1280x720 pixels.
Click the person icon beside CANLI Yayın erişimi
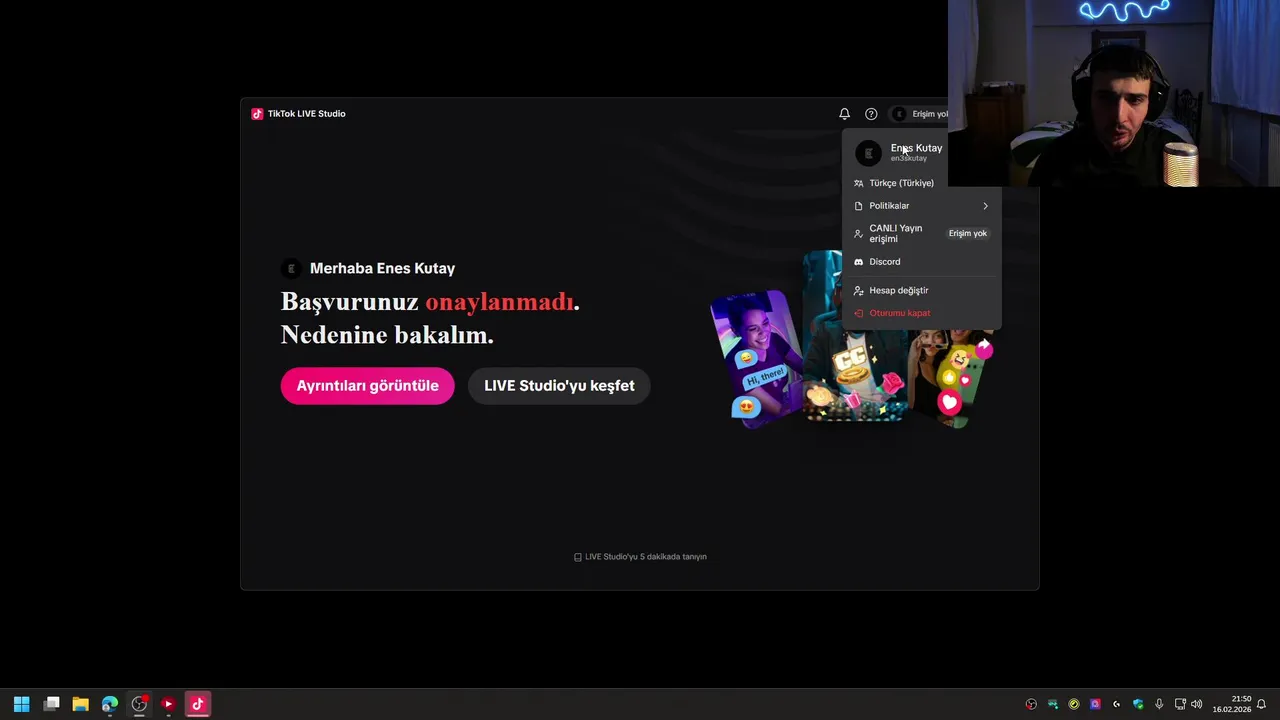[x=858, y=234]
